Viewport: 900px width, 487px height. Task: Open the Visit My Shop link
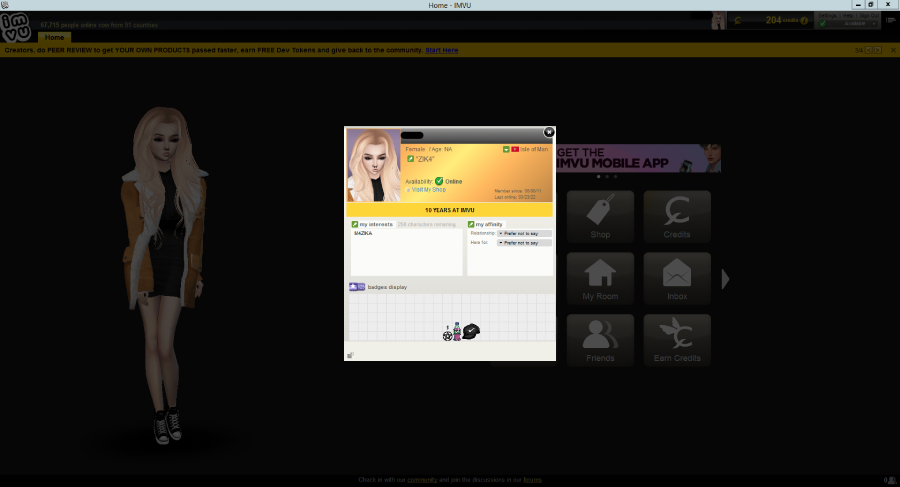point(428,190)
